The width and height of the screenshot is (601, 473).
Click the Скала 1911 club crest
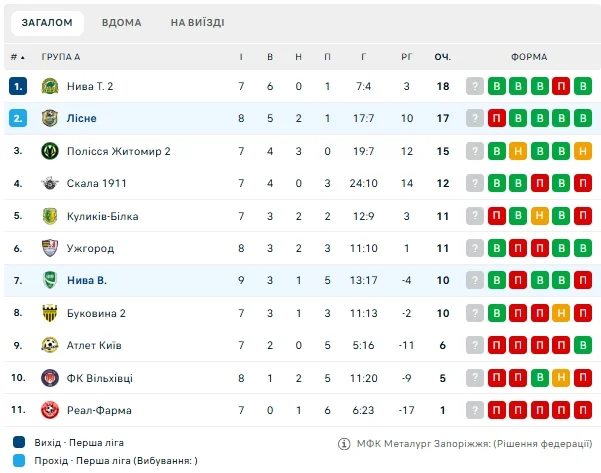[50, 183]
